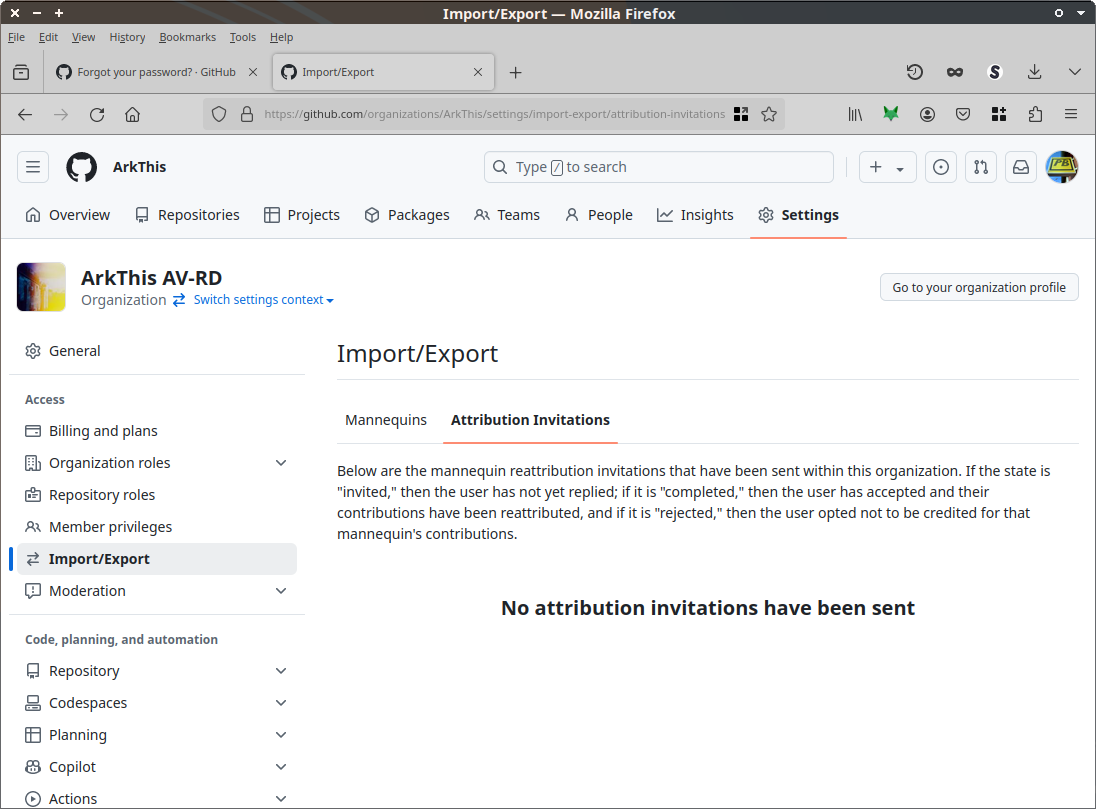
Task: Open Firefox downloads panel
Action: 1035,72
